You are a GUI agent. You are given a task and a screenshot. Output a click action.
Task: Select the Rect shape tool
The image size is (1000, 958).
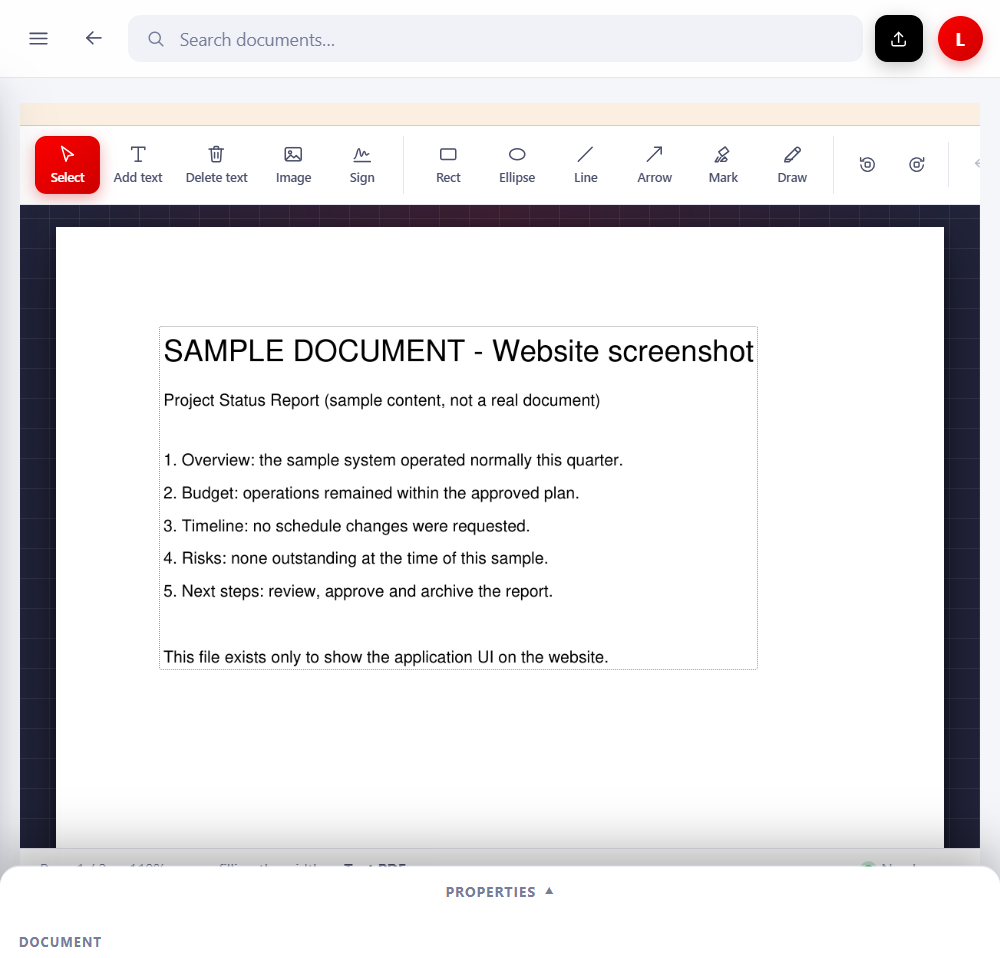point(448,165)
